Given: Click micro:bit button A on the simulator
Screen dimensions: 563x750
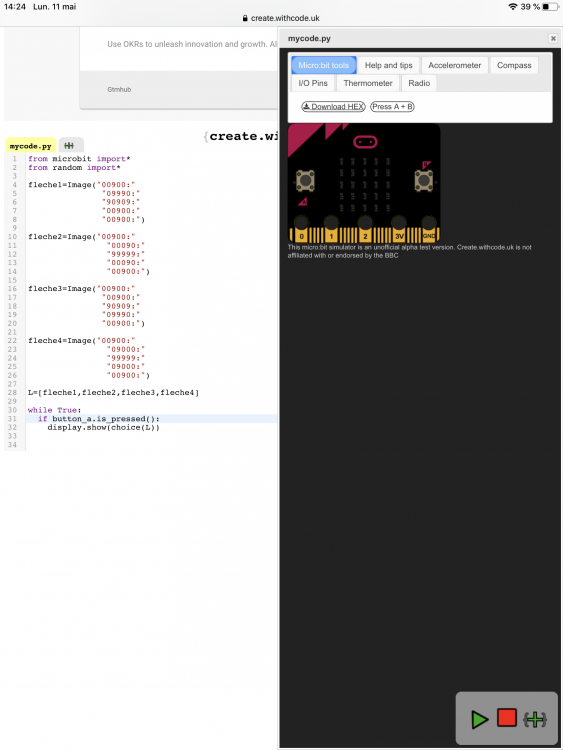Looking at the screenshot, I should pyautogui.click(x=305, y=180).
